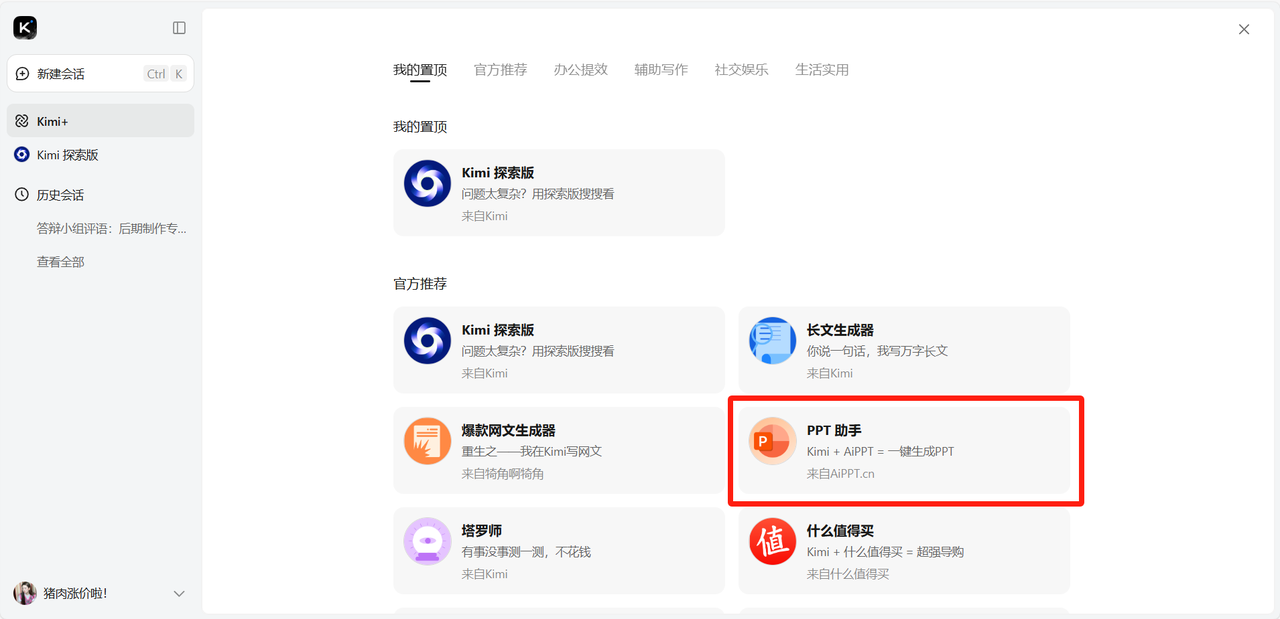Viewport: 1280px width, 619px height.
Task: Click the 什么值得买 red 值 icon
Action: 773,541
